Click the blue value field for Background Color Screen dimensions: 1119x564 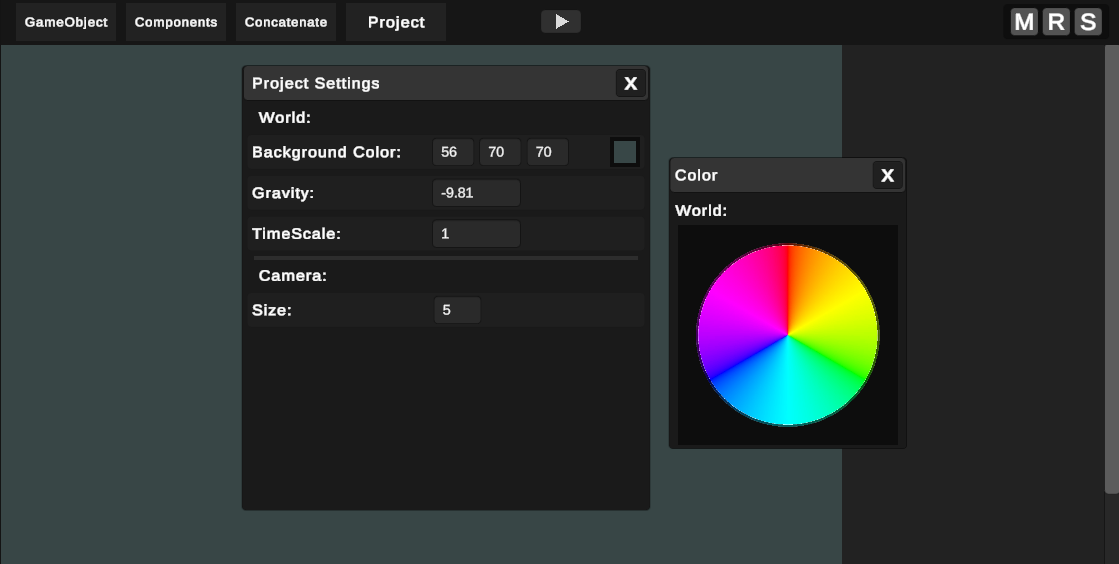[x=548, y=152]
